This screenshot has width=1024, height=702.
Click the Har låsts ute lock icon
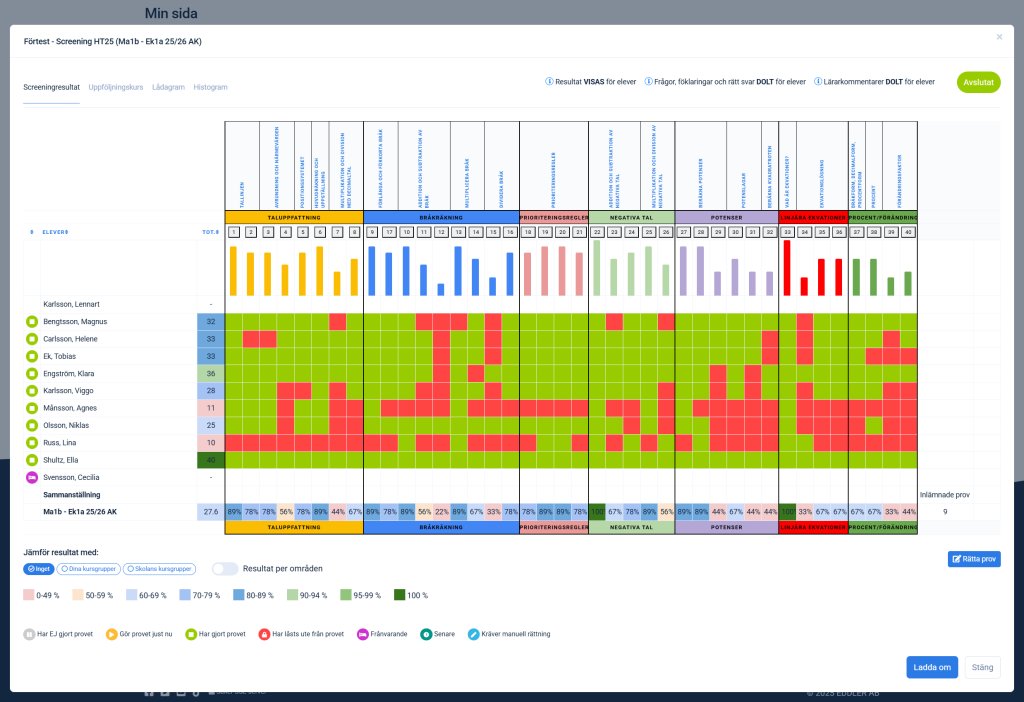pos(264,634)
